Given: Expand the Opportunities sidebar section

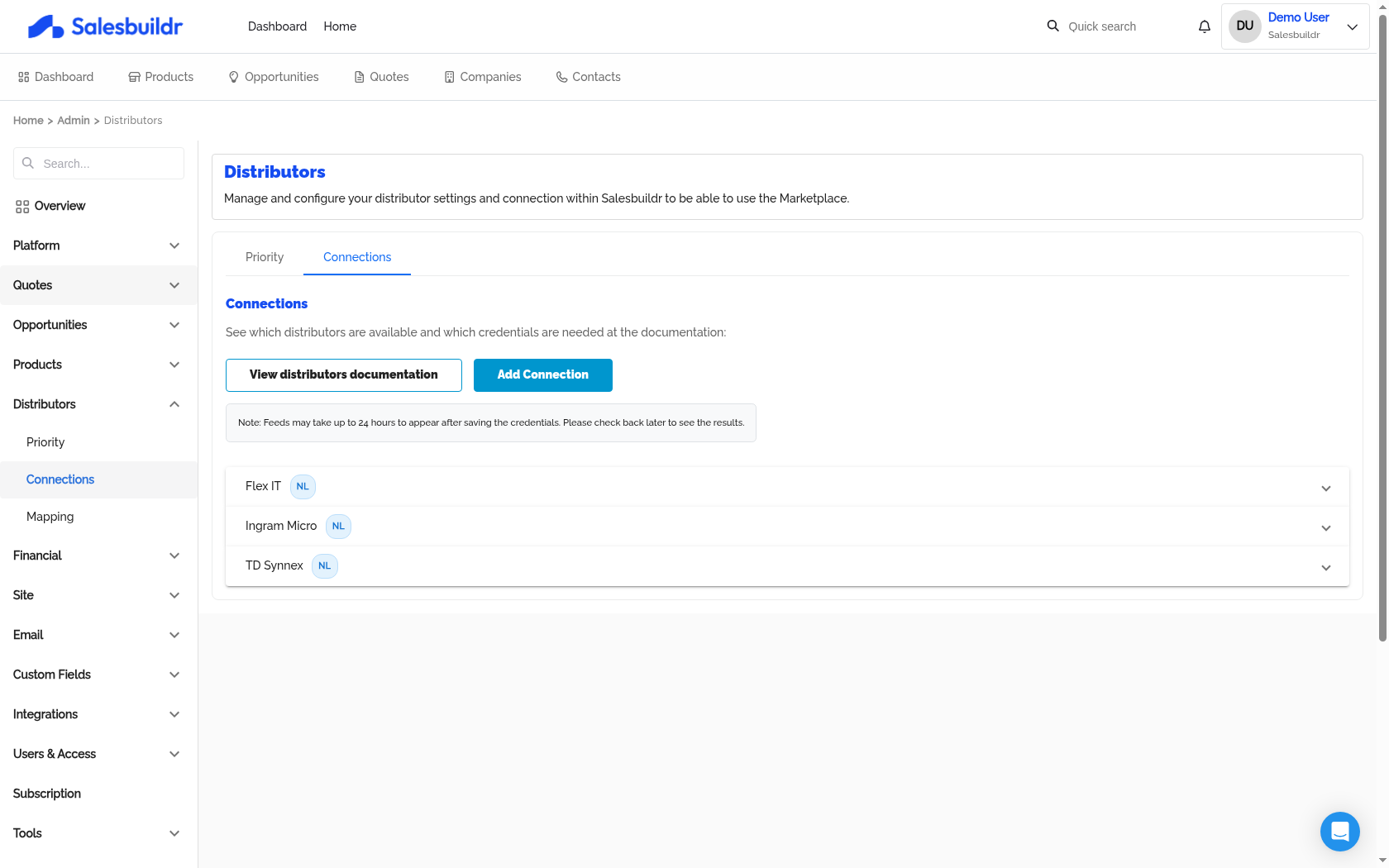Looking at the screenshot, I should click(x=174, y=325).
